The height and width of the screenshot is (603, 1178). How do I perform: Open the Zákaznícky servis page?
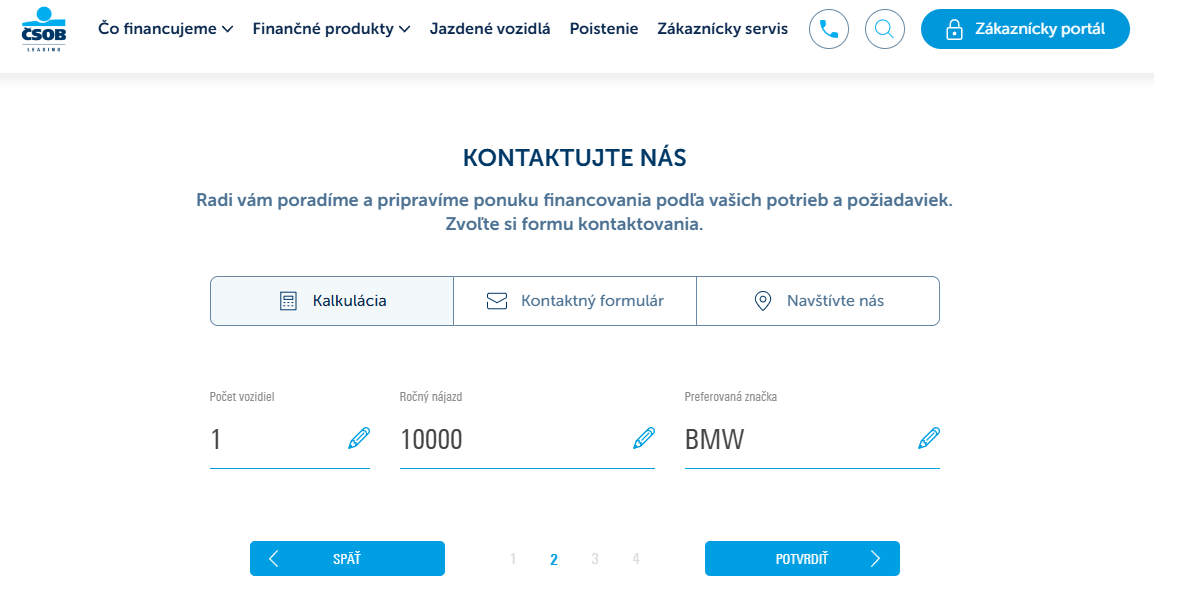722,29
